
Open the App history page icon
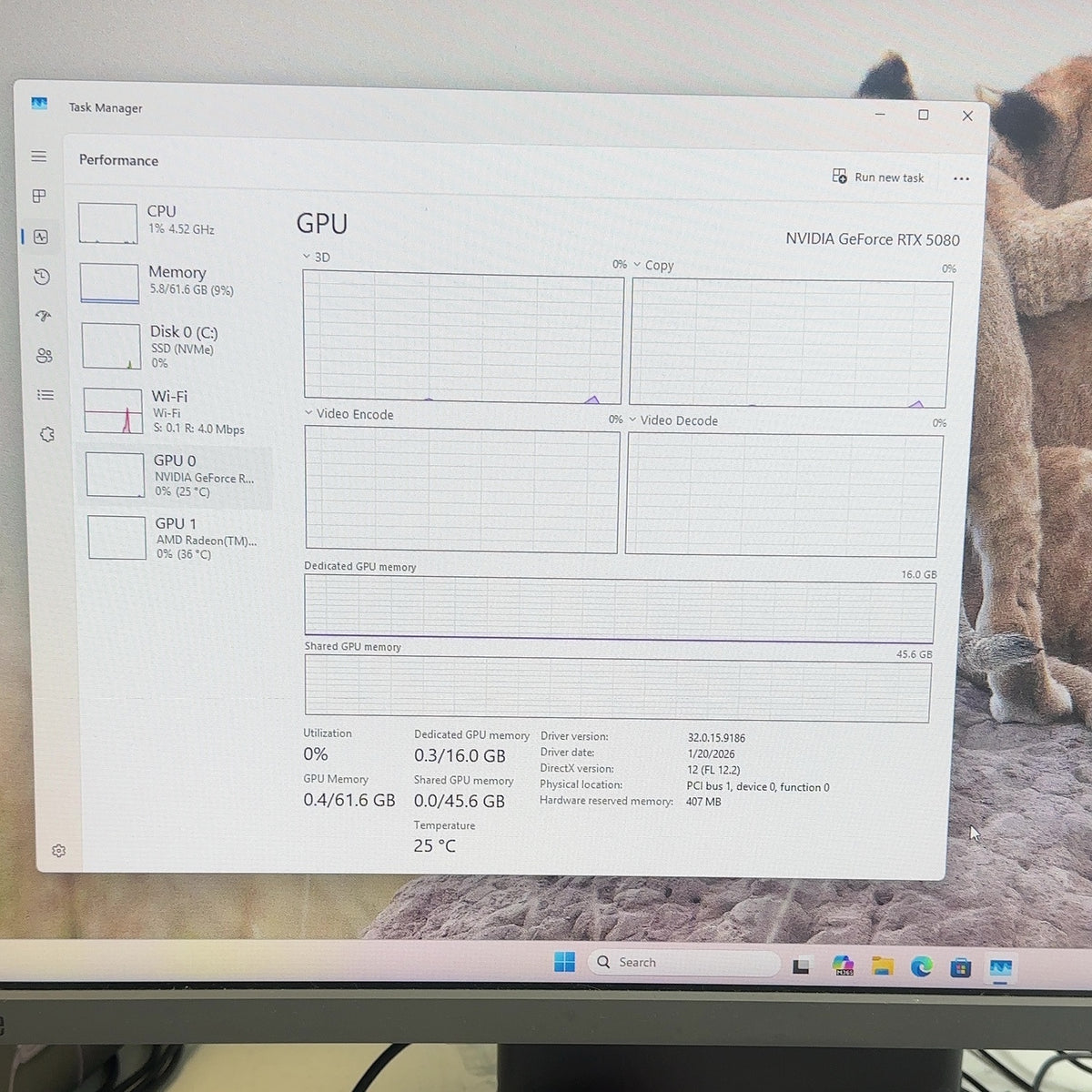coord(42,277)
